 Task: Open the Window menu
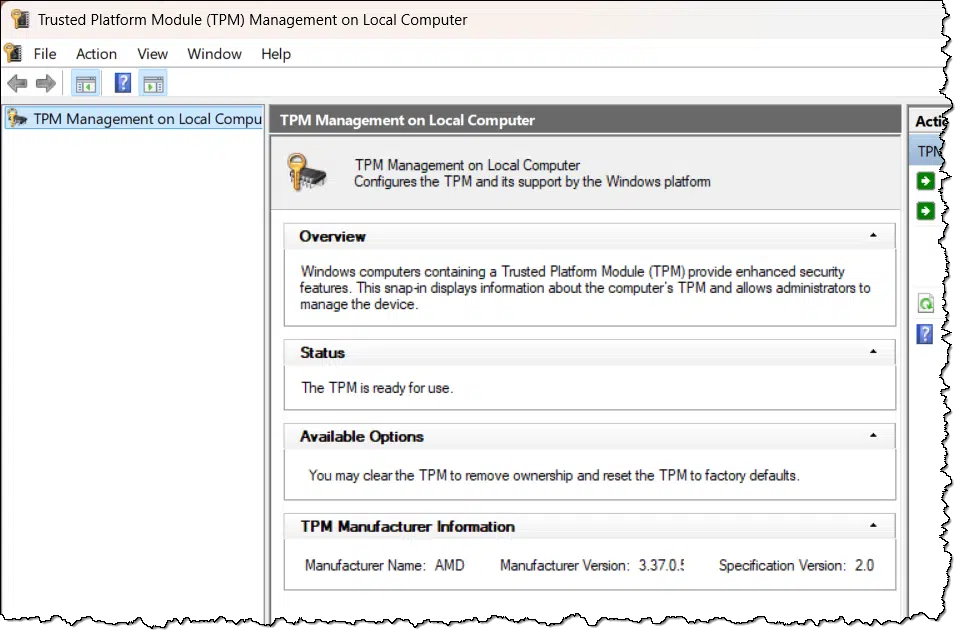[x=214, y=54]
